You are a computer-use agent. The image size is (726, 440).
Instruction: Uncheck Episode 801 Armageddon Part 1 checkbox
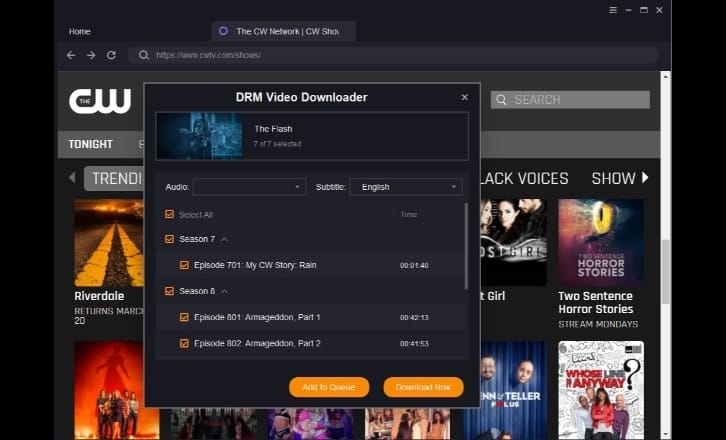[x=184, y=317]
